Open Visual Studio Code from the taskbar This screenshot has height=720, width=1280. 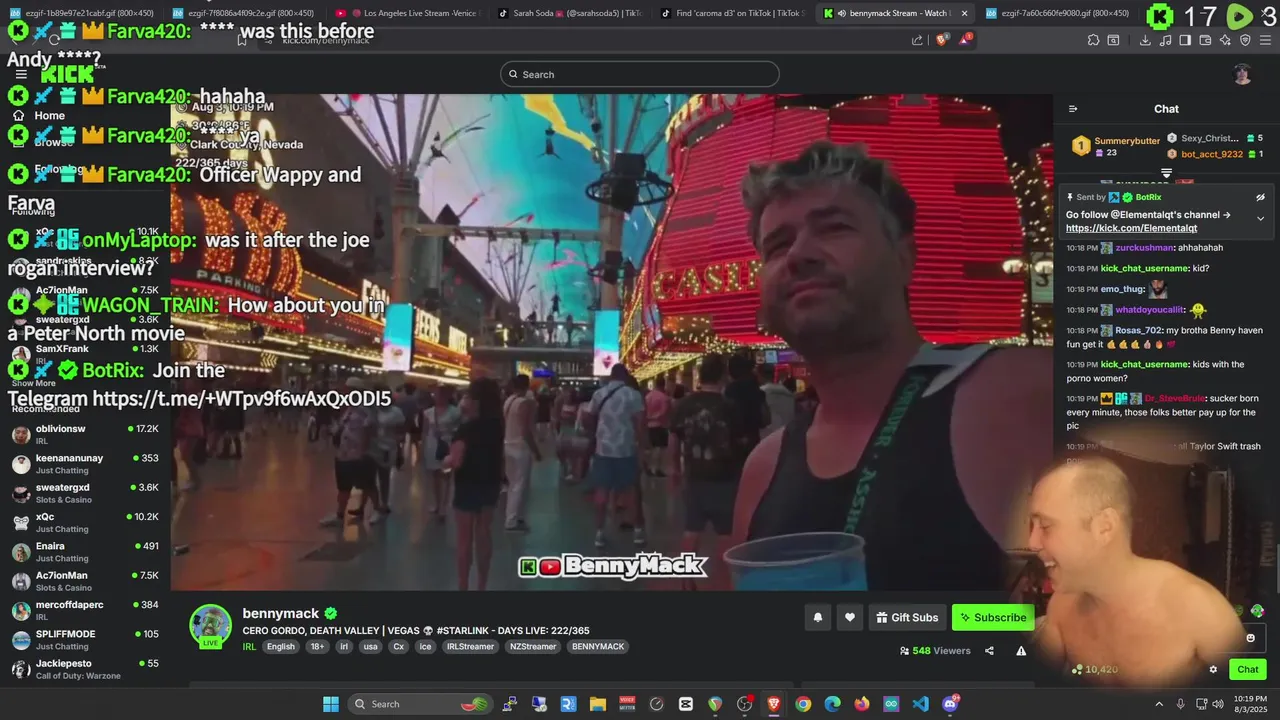tap(920, 704)
